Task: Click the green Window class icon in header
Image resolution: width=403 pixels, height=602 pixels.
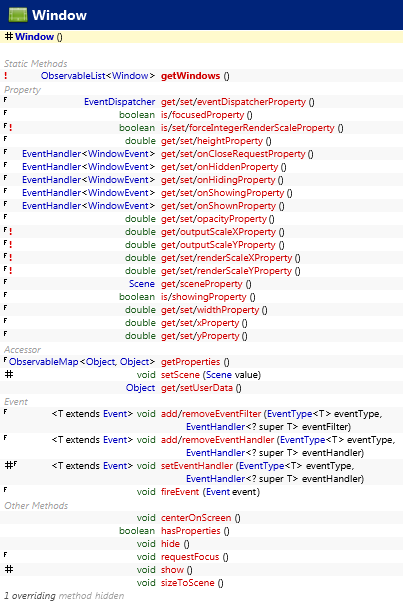Action: [18, 15]
